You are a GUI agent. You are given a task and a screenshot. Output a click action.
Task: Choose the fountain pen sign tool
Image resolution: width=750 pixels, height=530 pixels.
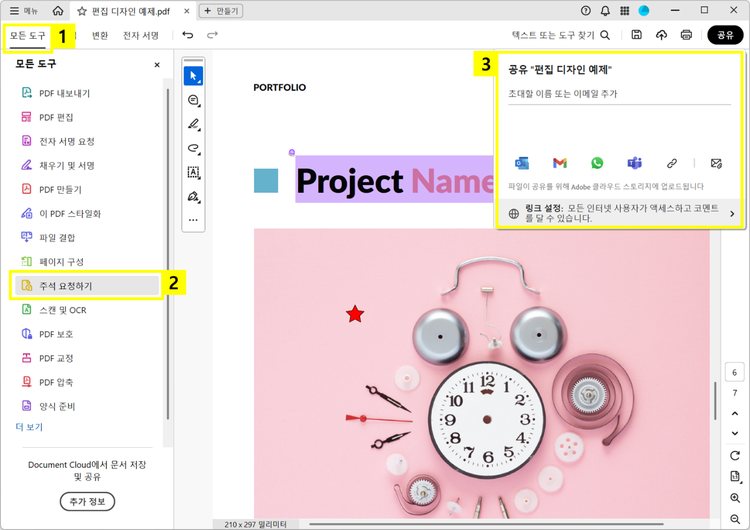(193, 197)
